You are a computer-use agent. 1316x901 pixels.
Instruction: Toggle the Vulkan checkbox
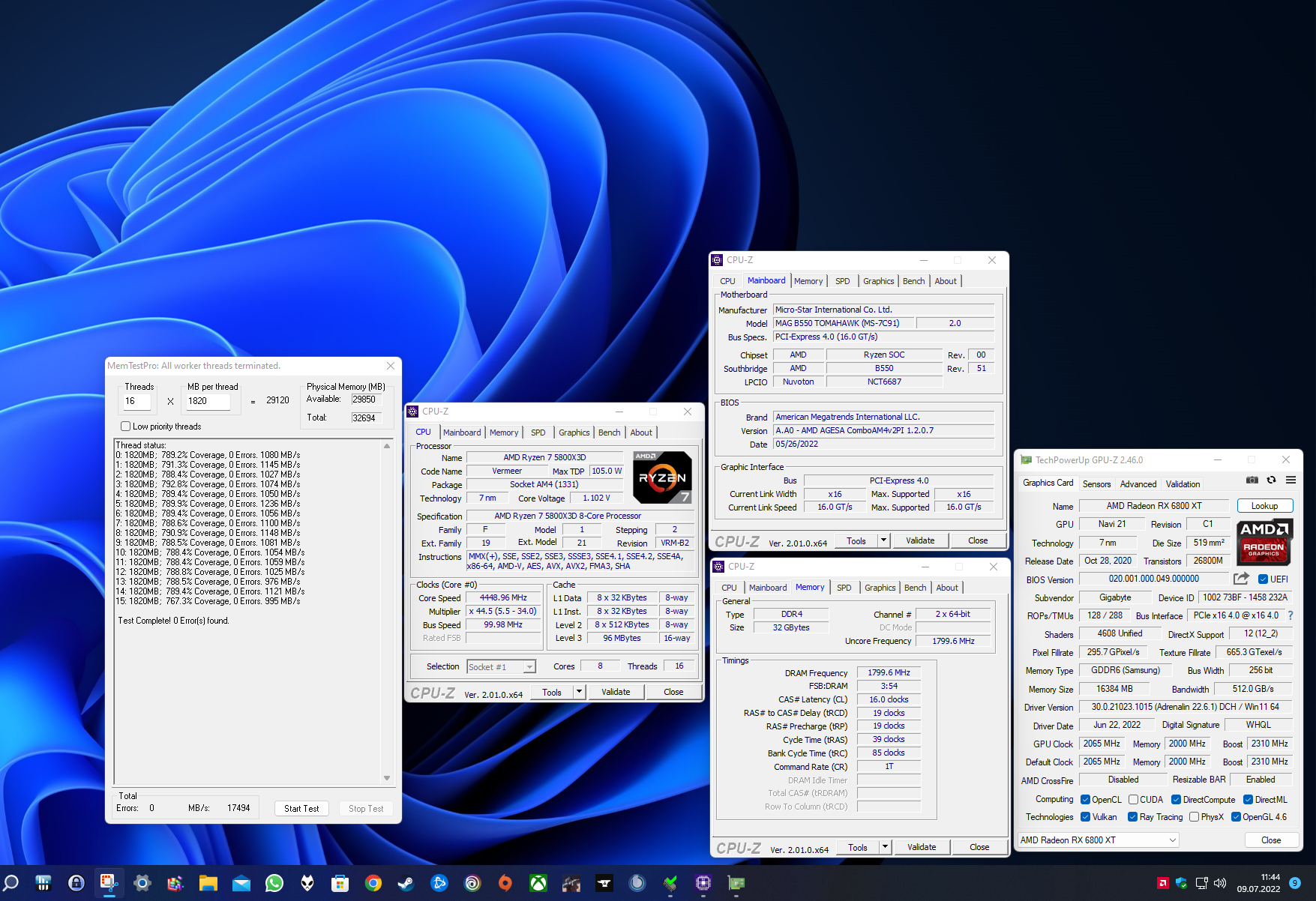1085,817
